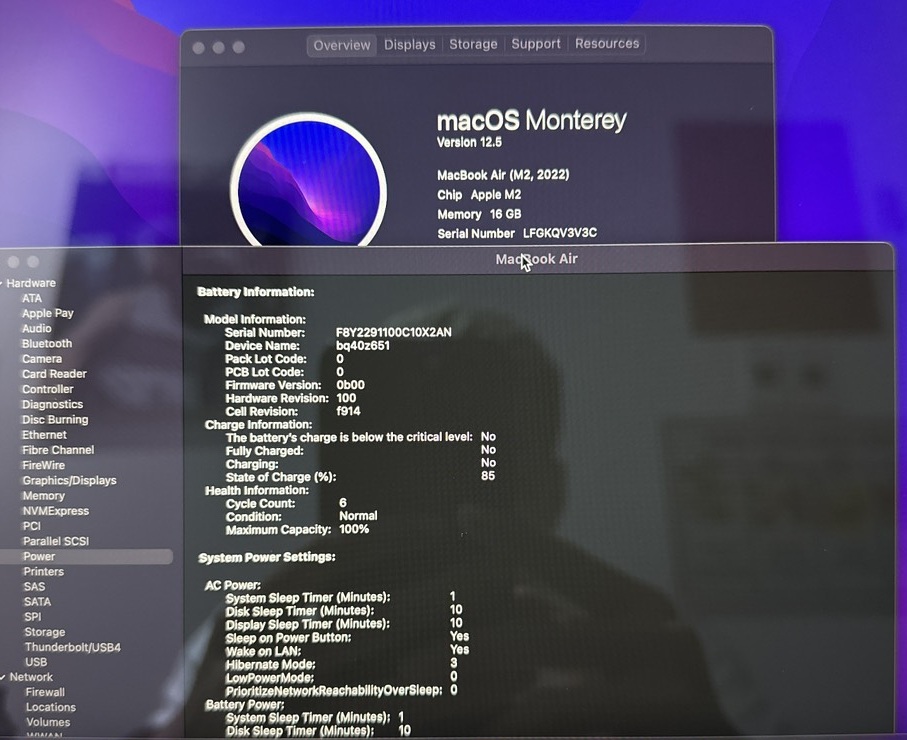Click firmware version value 0b00
Image resolution: width=907 pixels, height=740 pixels.
click(x=351, y=385)
